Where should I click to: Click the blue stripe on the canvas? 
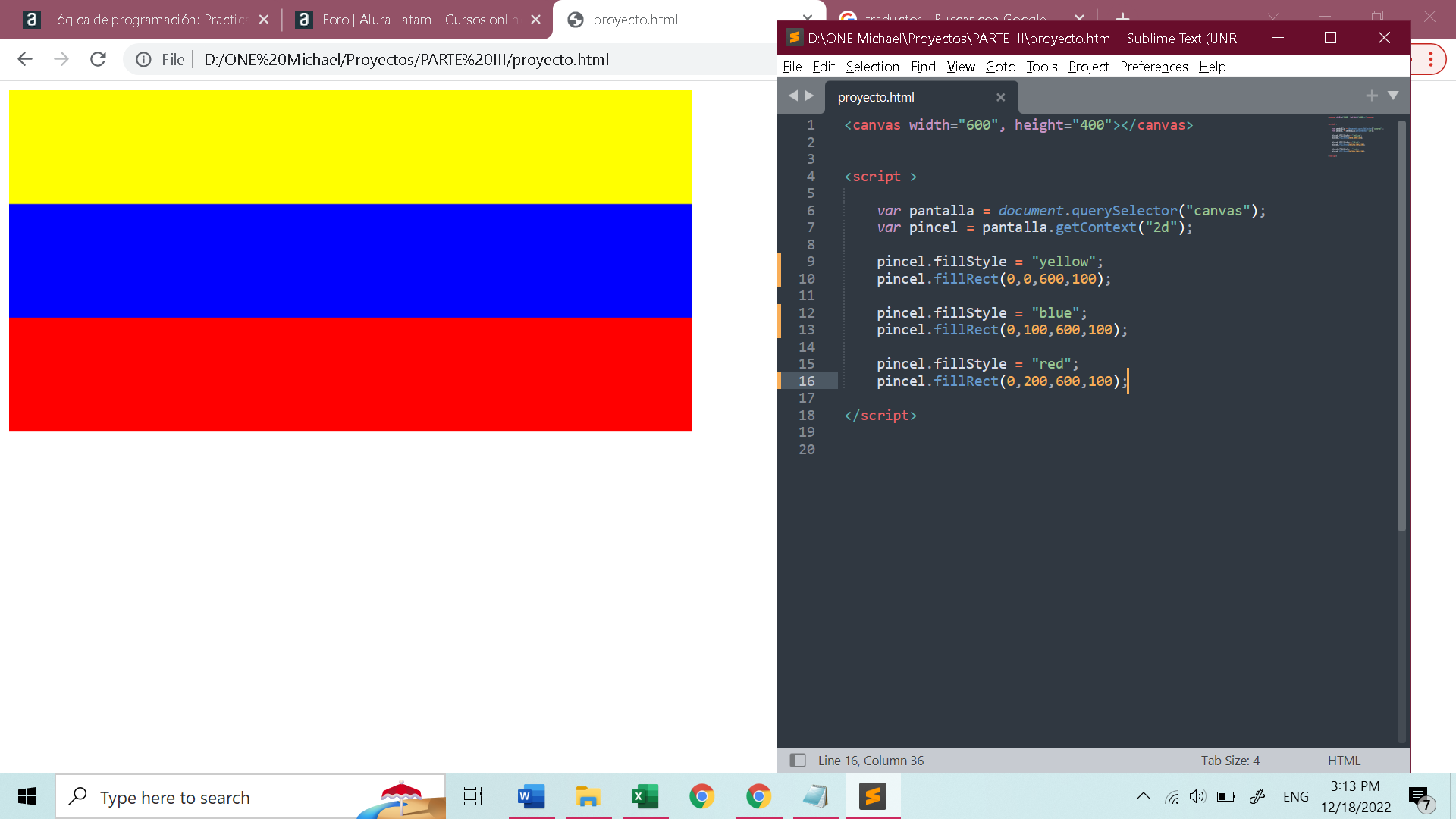pyautogui.click(x=350, y=261)
